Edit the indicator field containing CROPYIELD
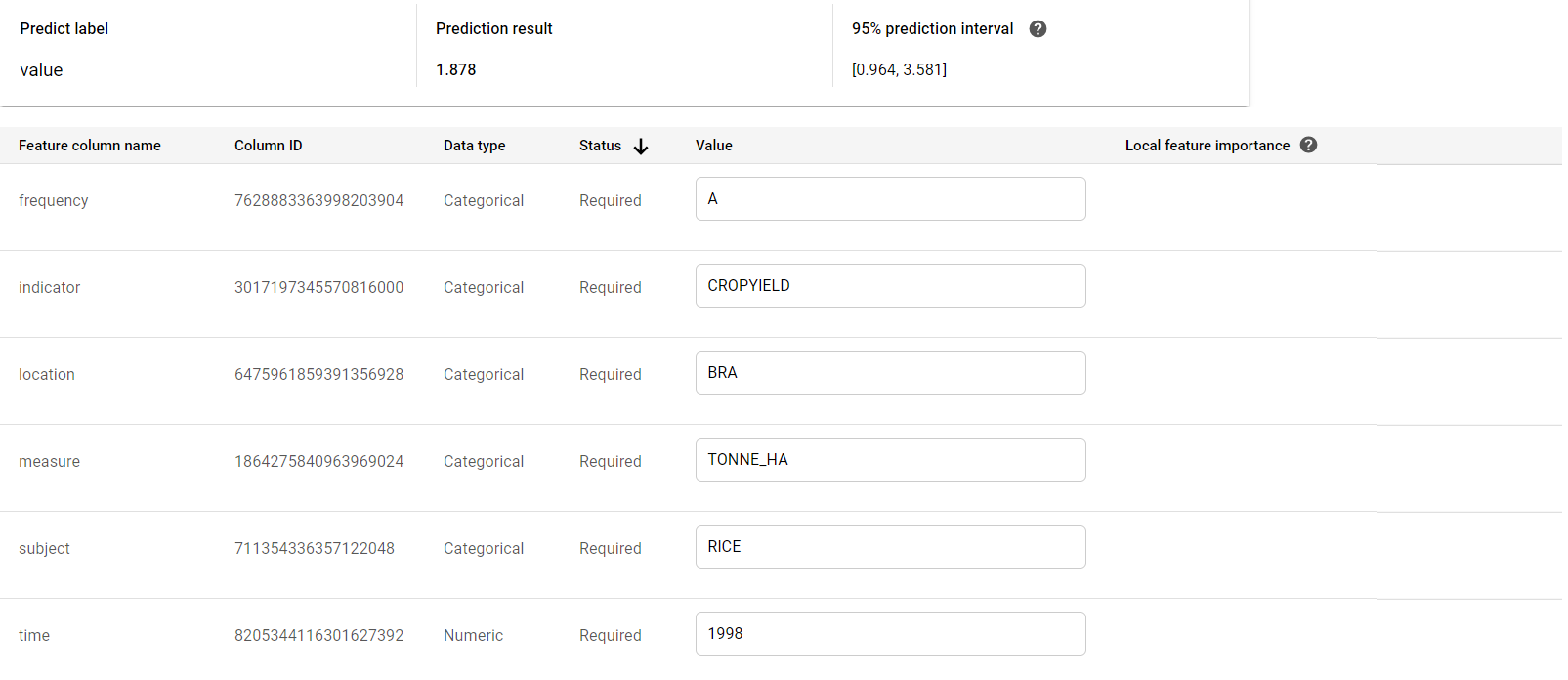This screenshot has height=680, width=1568. point(890,286)
